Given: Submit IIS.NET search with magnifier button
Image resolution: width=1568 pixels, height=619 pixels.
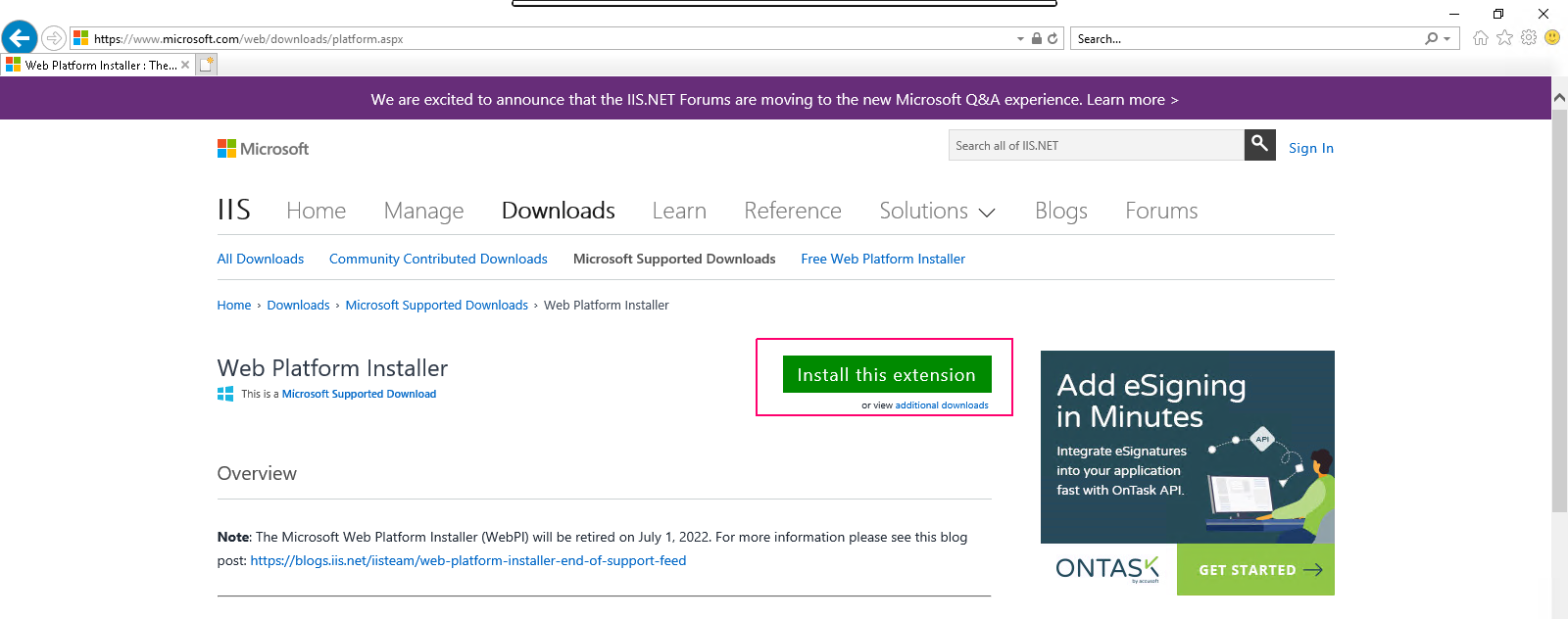Looking at the screenshot, I should (x=1260, y=145).
